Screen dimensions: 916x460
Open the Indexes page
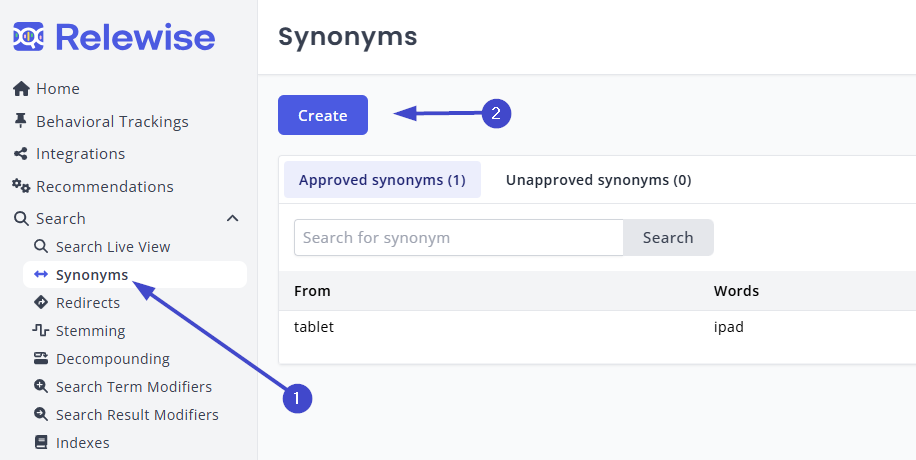tap(82, 443)
